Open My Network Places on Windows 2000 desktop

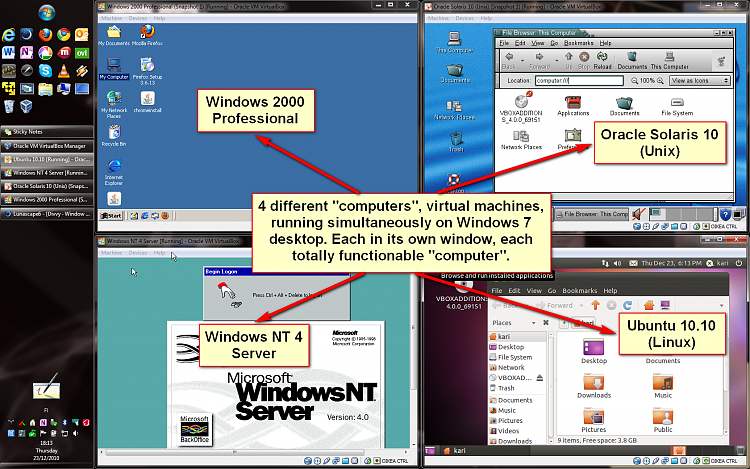click(114, 105)
